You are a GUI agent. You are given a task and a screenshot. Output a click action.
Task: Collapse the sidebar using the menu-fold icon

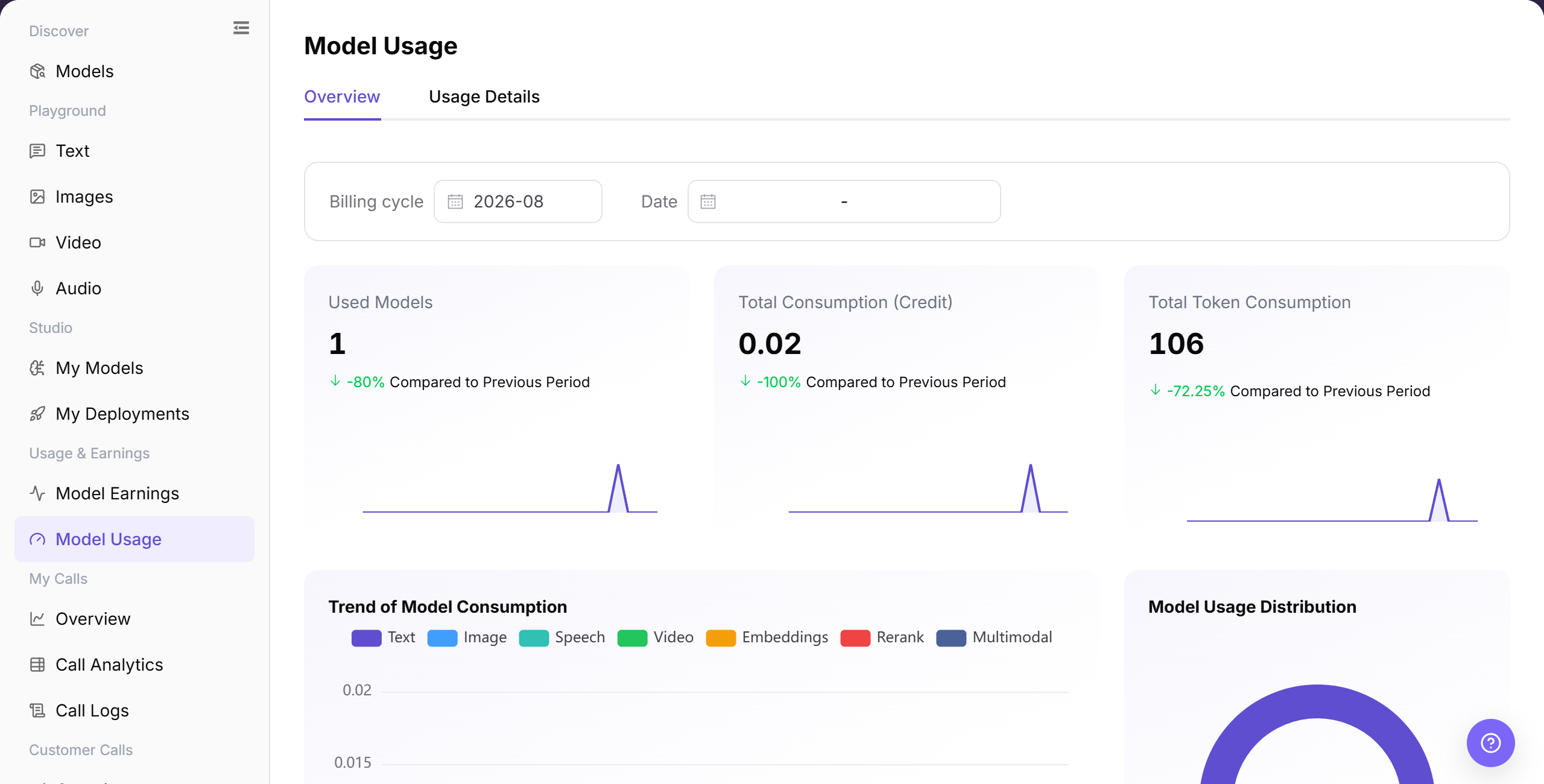tap(241, 28)
